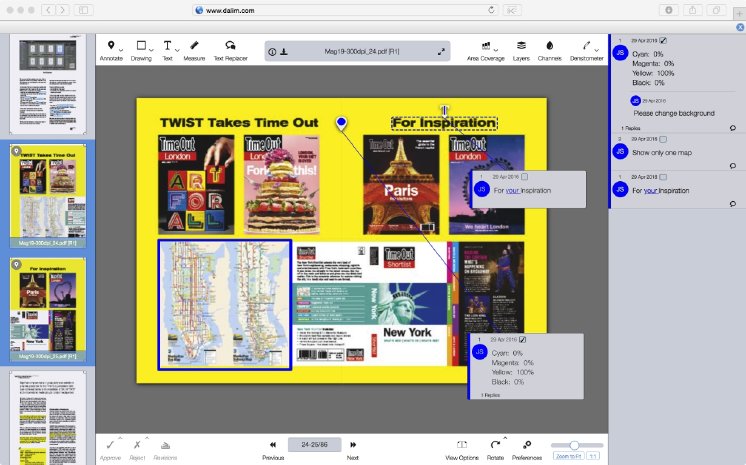This screenshot has height=465, width=746.
Task: Expand '1 Replies' in sidebar thread
Action: [630, 129]
